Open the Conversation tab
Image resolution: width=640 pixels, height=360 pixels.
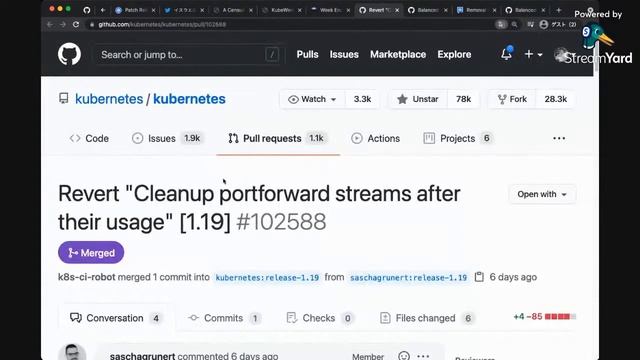point(116,318)
